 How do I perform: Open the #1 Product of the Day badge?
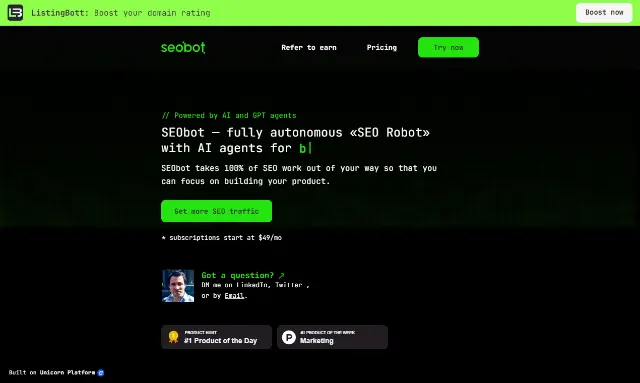216,337
